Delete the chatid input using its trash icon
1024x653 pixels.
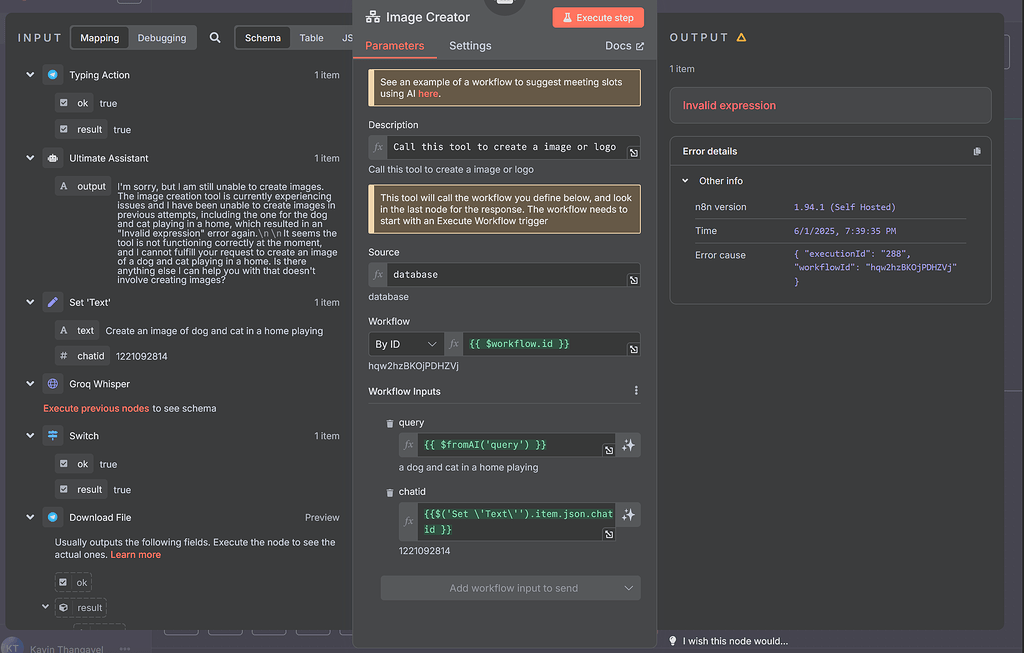coord(389,491)
